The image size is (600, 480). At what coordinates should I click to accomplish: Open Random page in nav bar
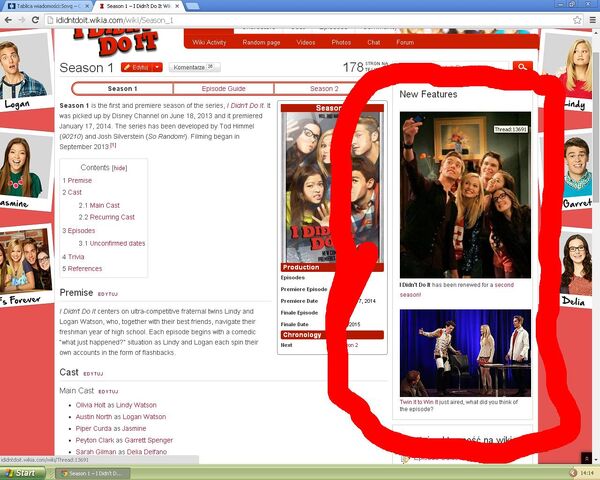[261, 42]
